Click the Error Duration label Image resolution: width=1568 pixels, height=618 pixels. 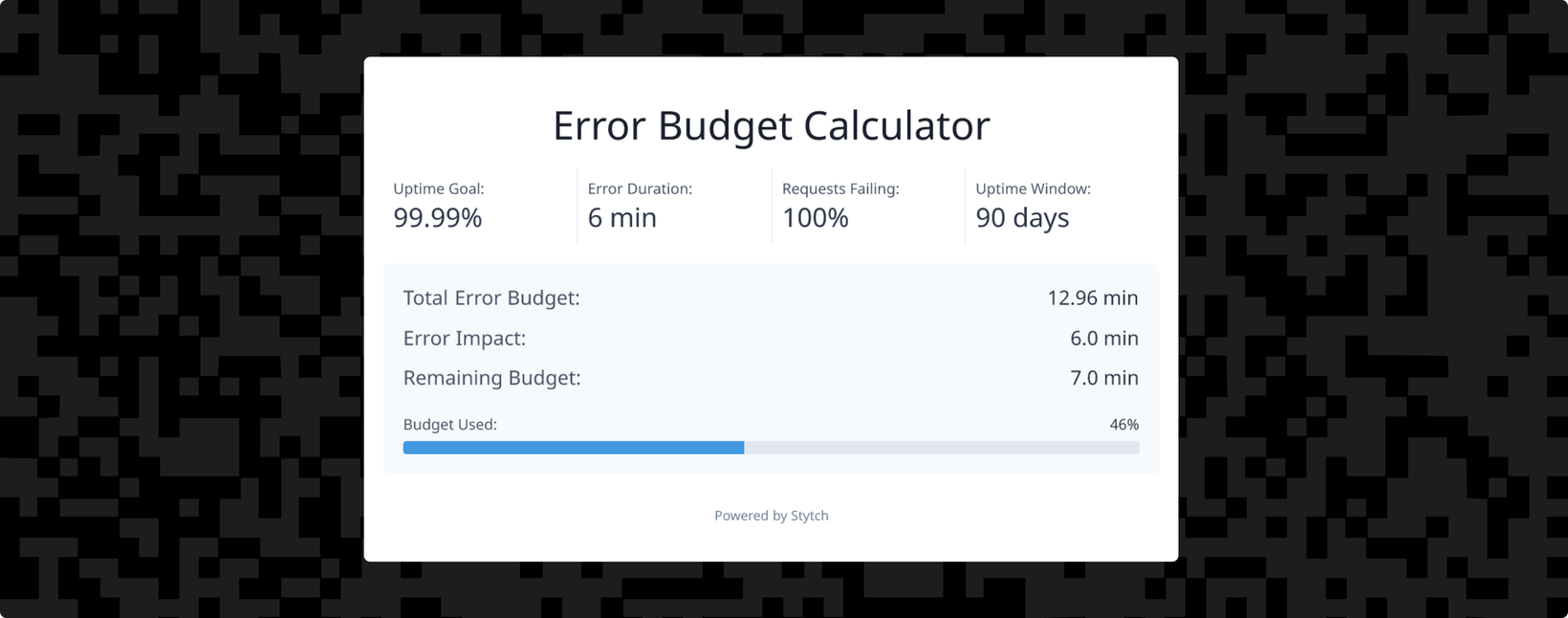click(640, 189)
